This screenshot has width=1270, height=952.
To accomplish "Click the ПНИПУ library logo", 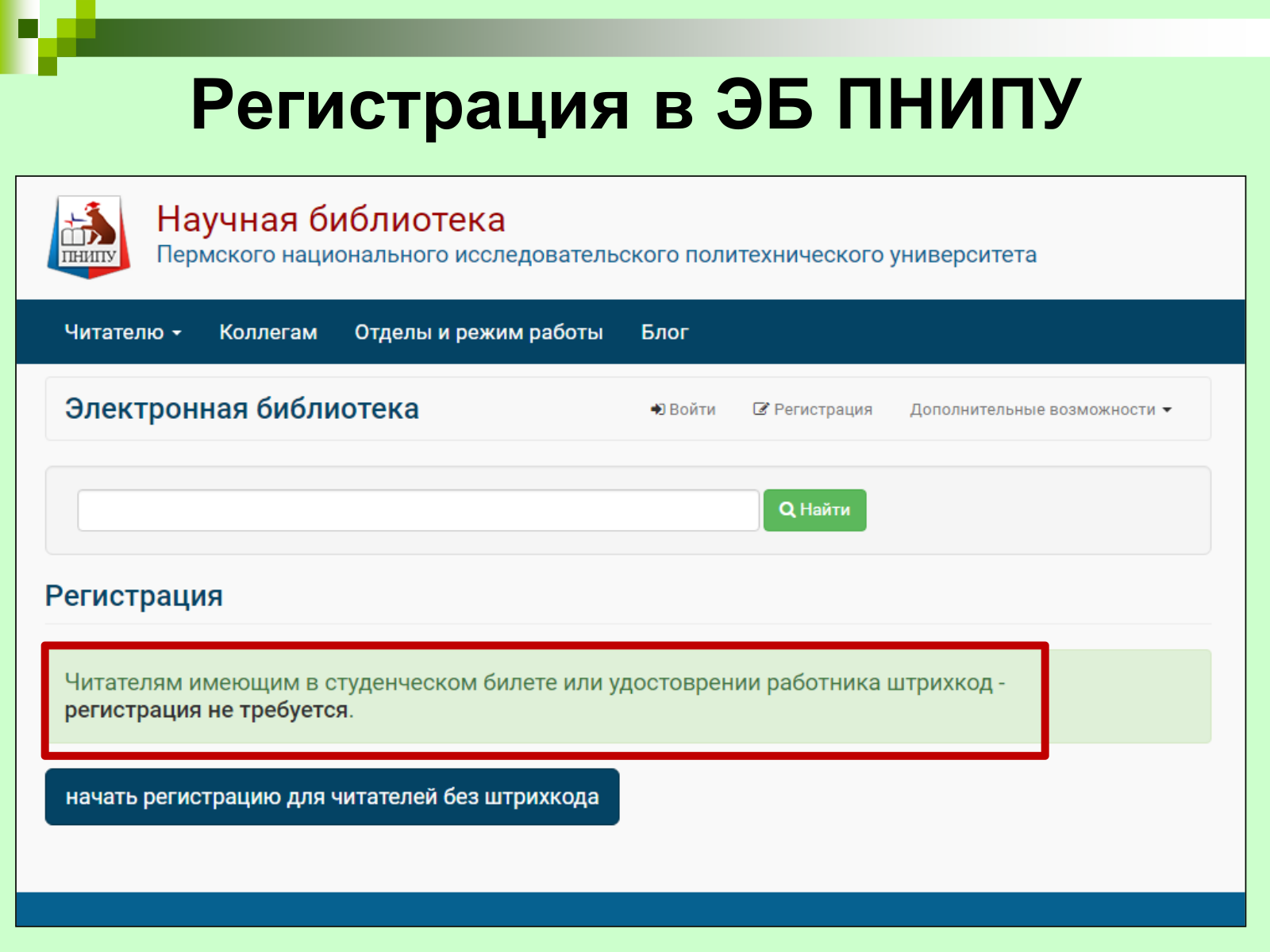I will click(x=89, y=237).
